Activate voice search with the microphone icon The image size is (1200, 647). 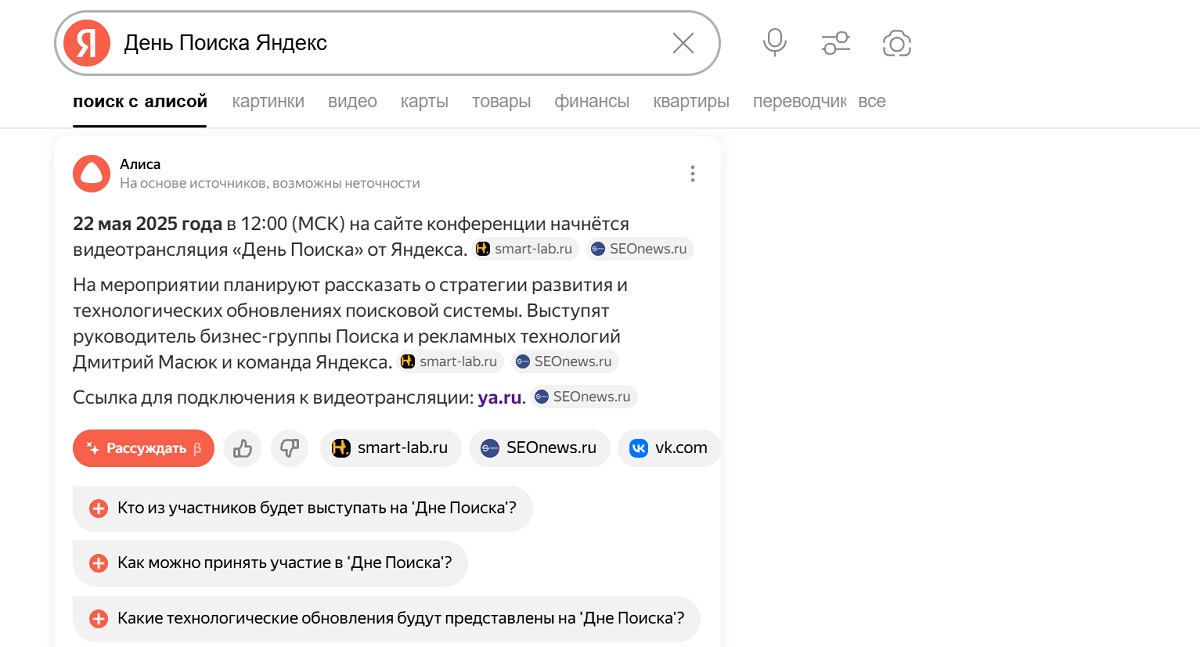[x=773, y=43]
